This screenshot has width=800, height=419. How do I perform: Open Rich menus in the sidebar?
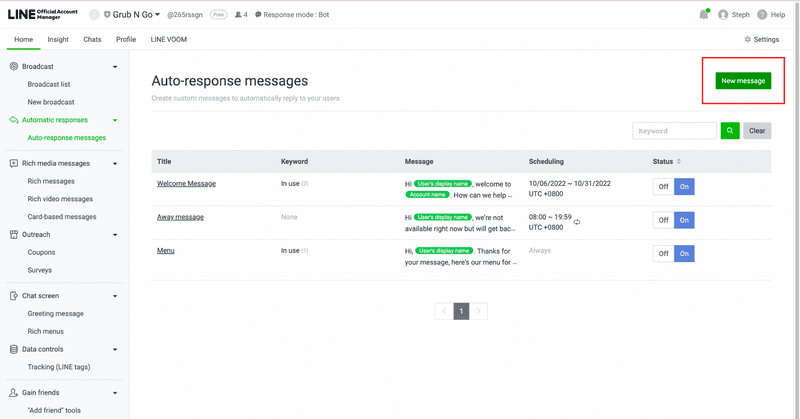(46, 332)
